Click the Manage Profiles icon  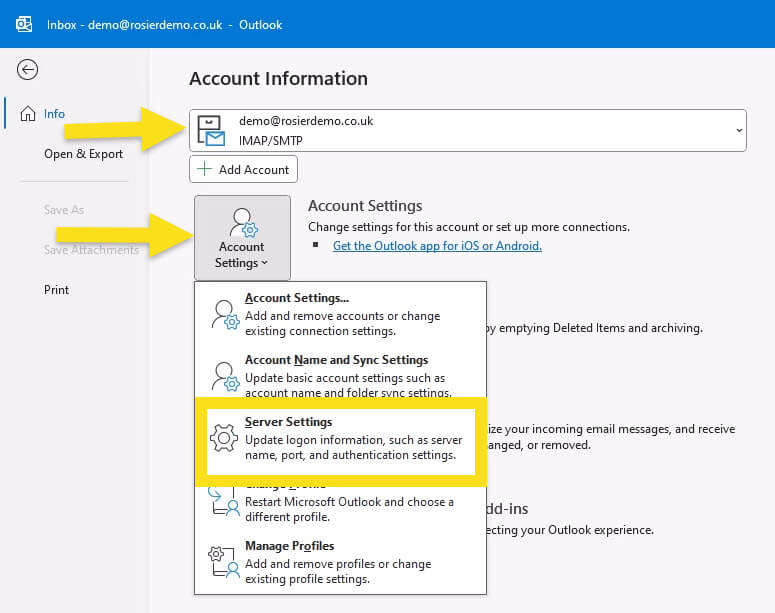pyautogui.click(x=224, y=562)
